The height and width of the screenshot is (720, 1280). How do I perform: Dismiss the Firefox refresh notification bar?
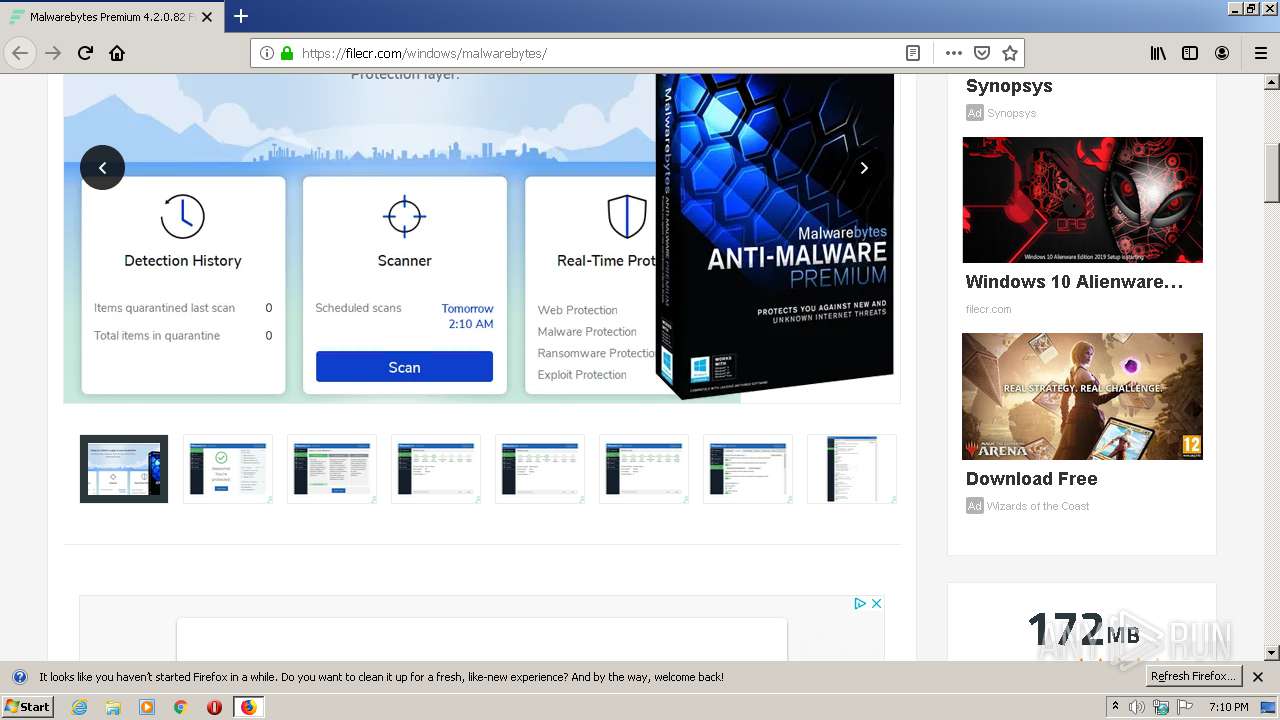[1258, 677]
